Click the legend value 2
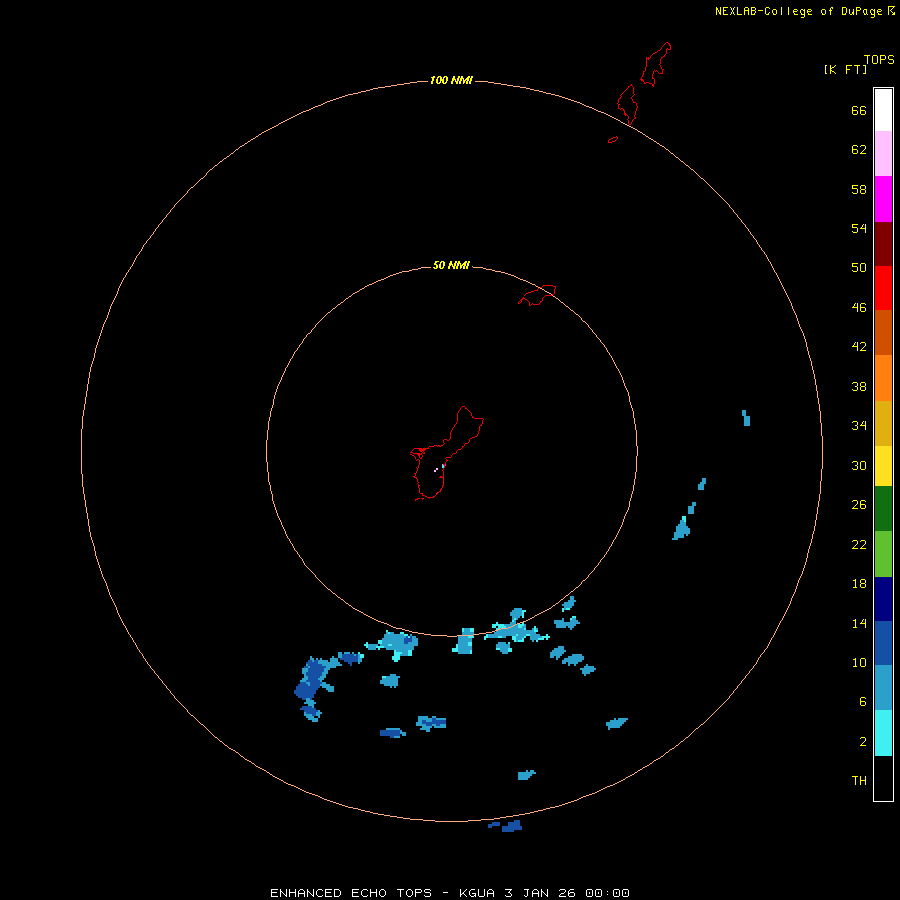 pos(862,742)
